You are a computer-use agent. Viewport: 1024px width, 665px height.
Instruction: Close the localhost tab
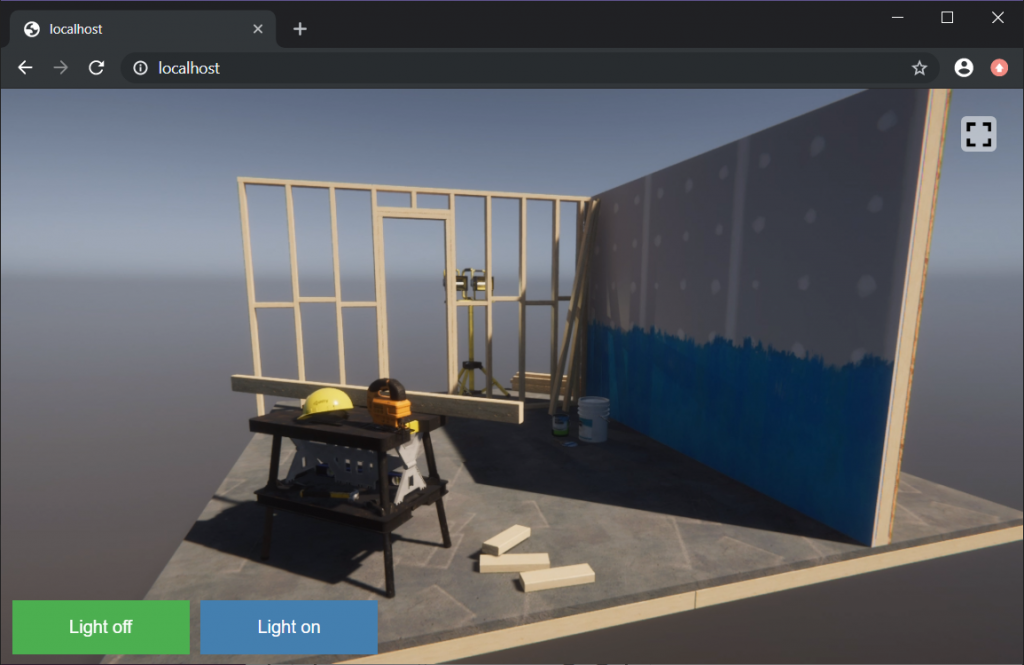pos(258,29)
